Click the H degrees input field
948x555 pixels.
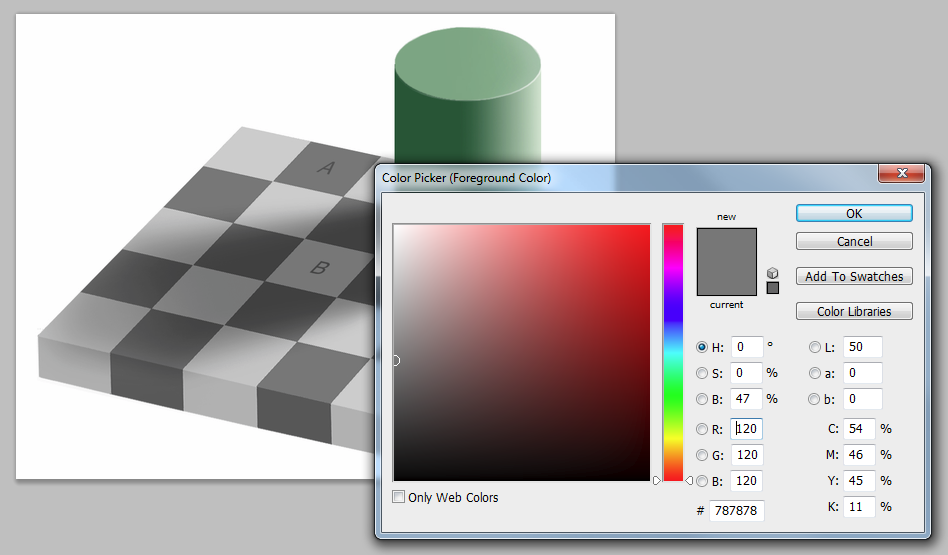(x=747, y=347)
